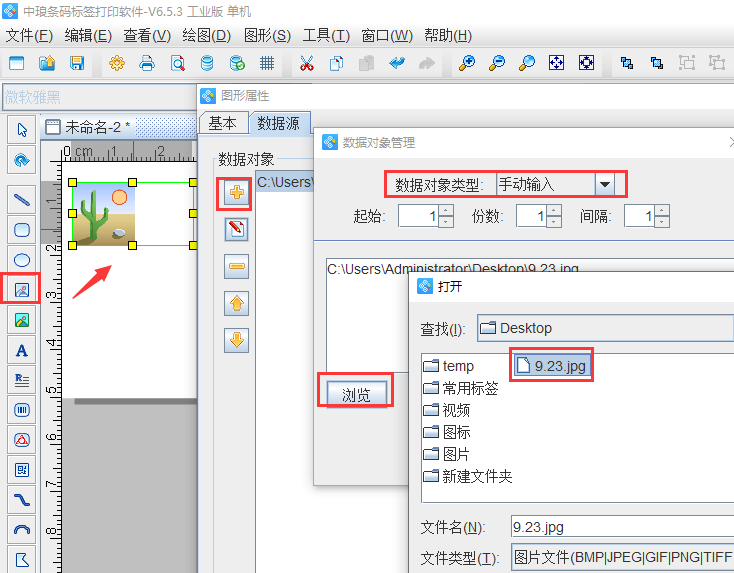Select the text tool with the letter A
The width and height of the screenshot is (734, 573).
(x=21, y=350)
